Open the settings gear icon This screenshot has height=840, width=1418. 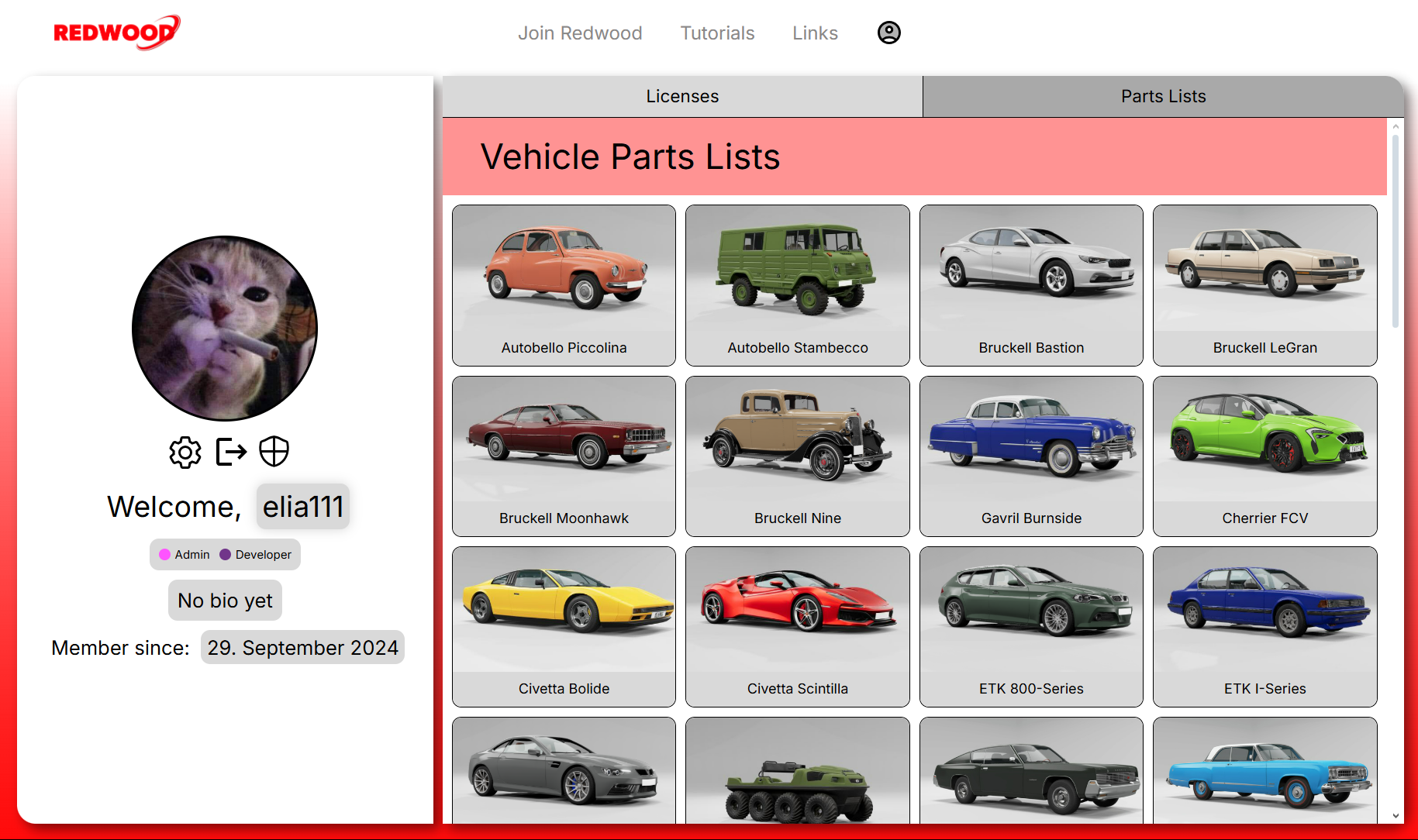185,452
